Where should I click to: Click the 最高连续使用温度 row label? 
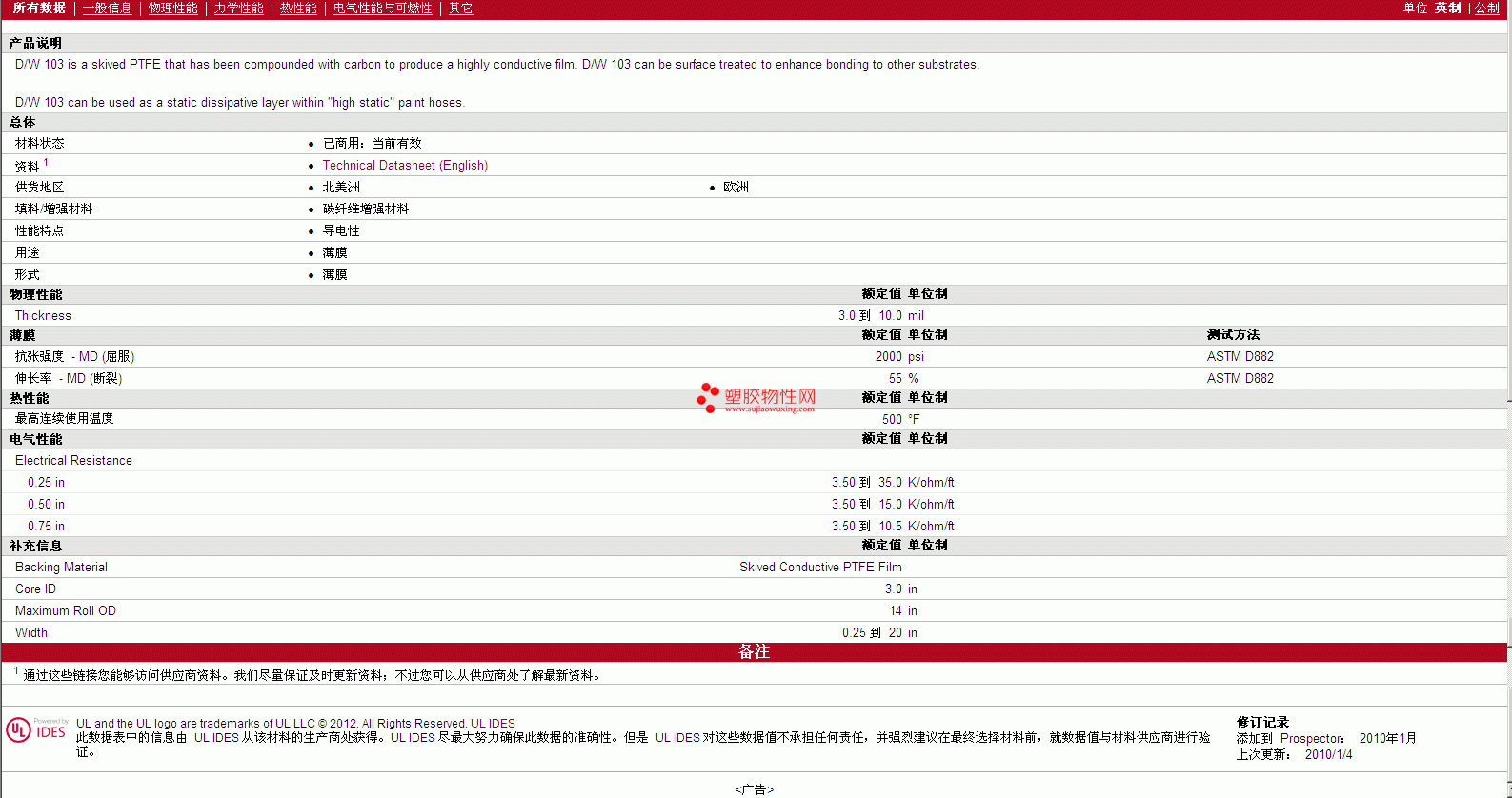tap(64, 419)
